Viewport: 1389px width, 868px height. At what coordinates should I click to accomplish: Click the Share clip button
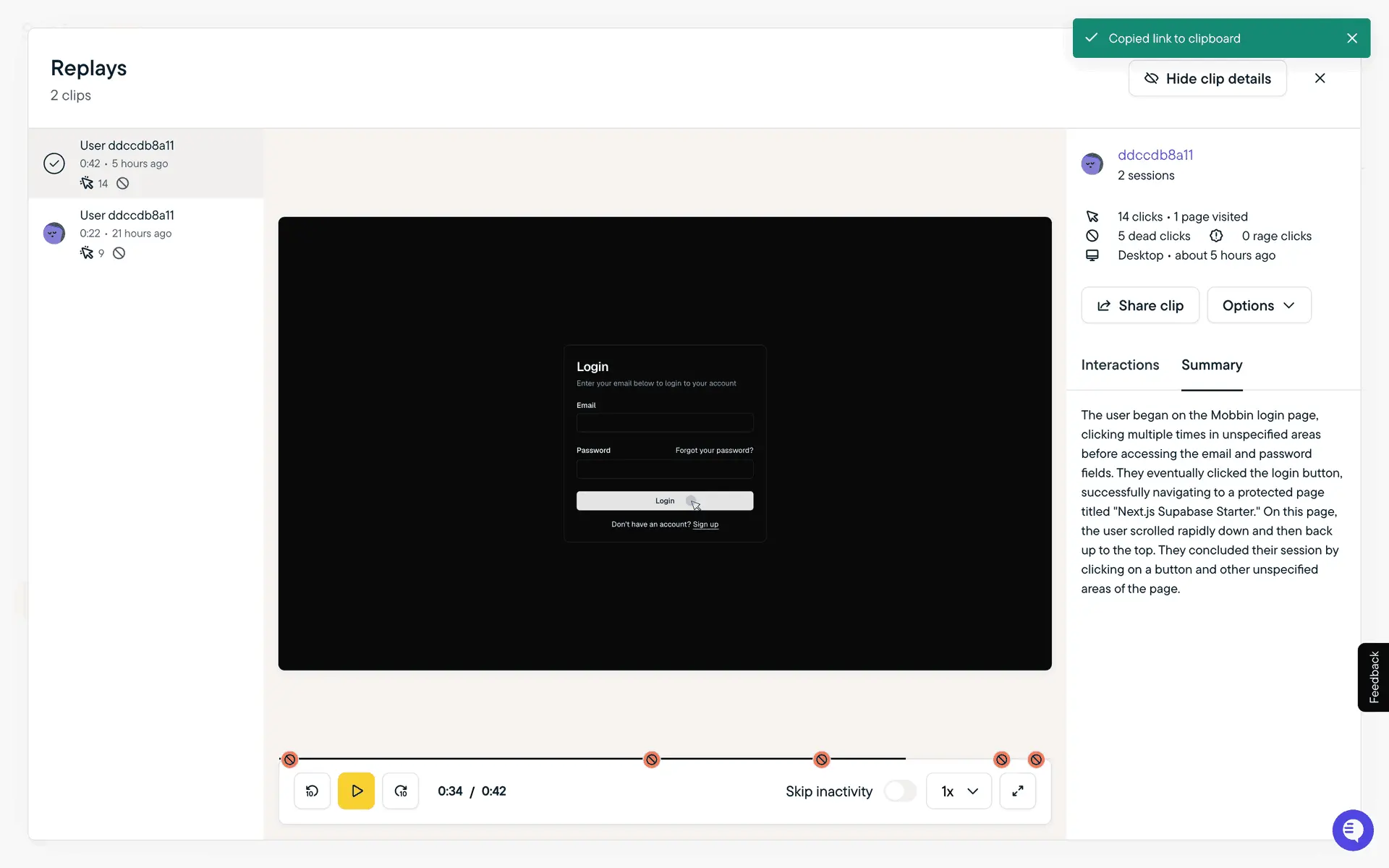1139,305
